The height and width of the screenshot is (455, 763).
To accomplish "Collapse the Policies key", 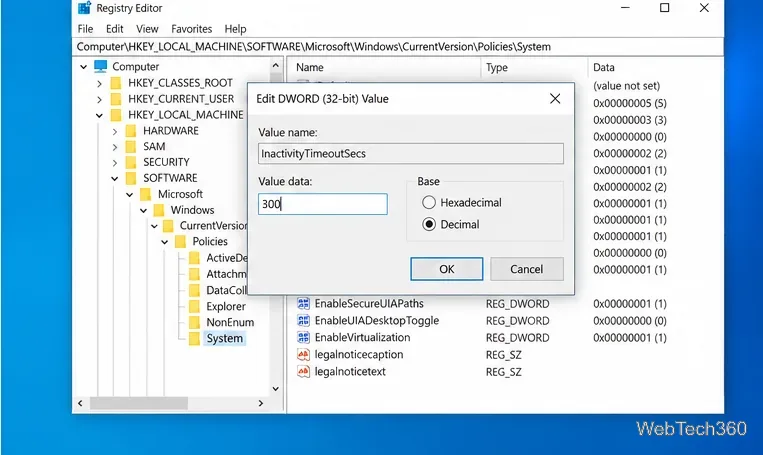I will [x=164, y=242].
